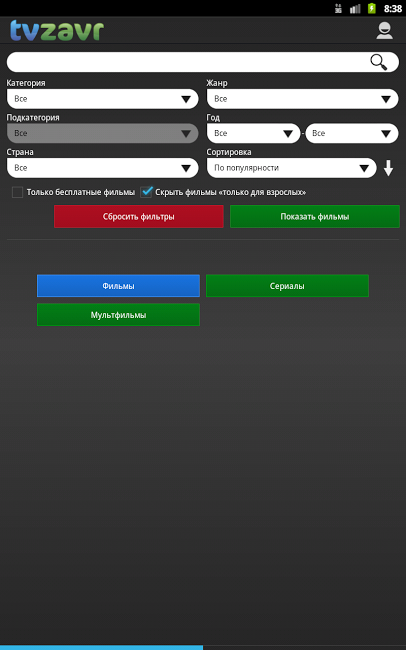Open the user profile icon
This screenshot has height=650, width=406.
point(384,31)
